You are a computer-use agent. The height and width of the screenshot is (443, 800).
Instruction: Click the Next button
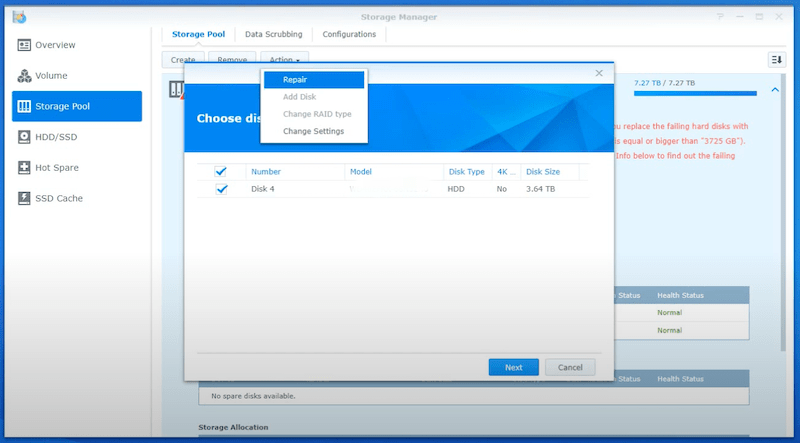pos(513,367)
